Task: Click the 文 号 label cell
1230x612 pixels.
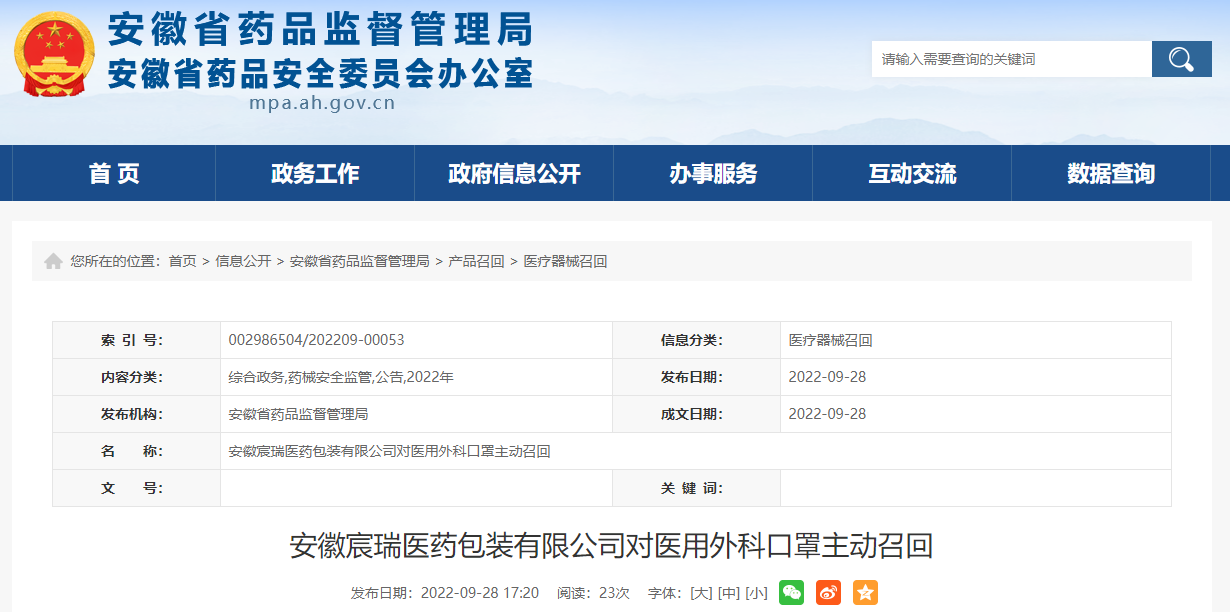Action: 137,488
